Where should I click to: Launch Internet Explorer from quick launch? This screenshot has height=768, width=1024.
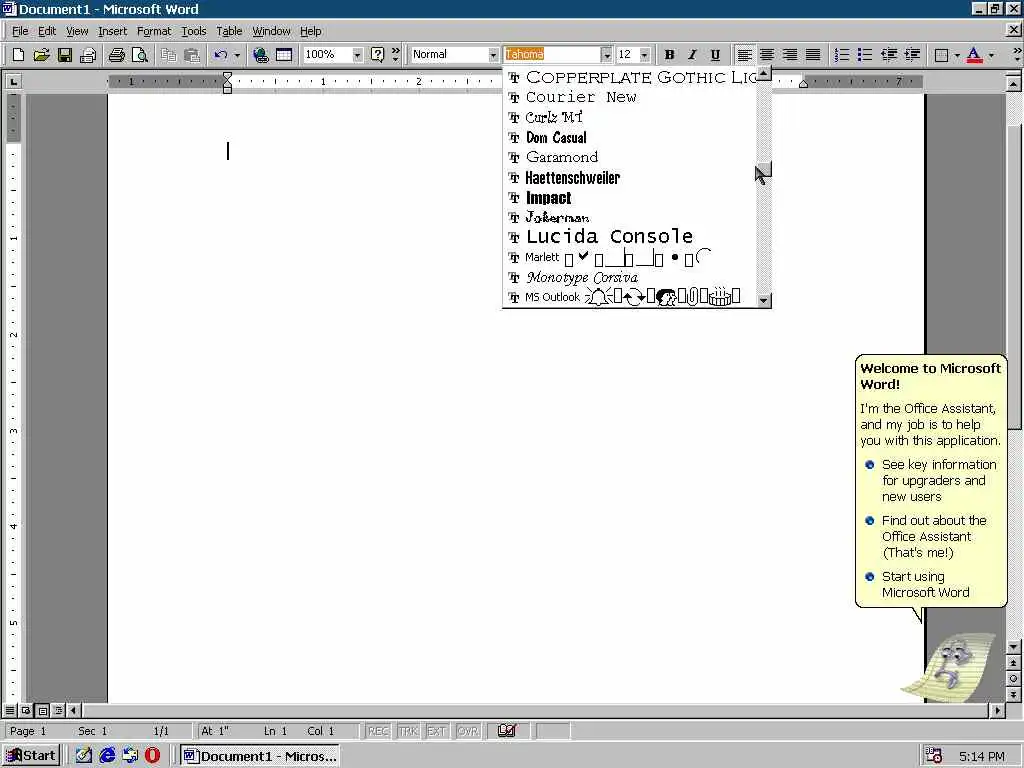(x=108, y=756)
